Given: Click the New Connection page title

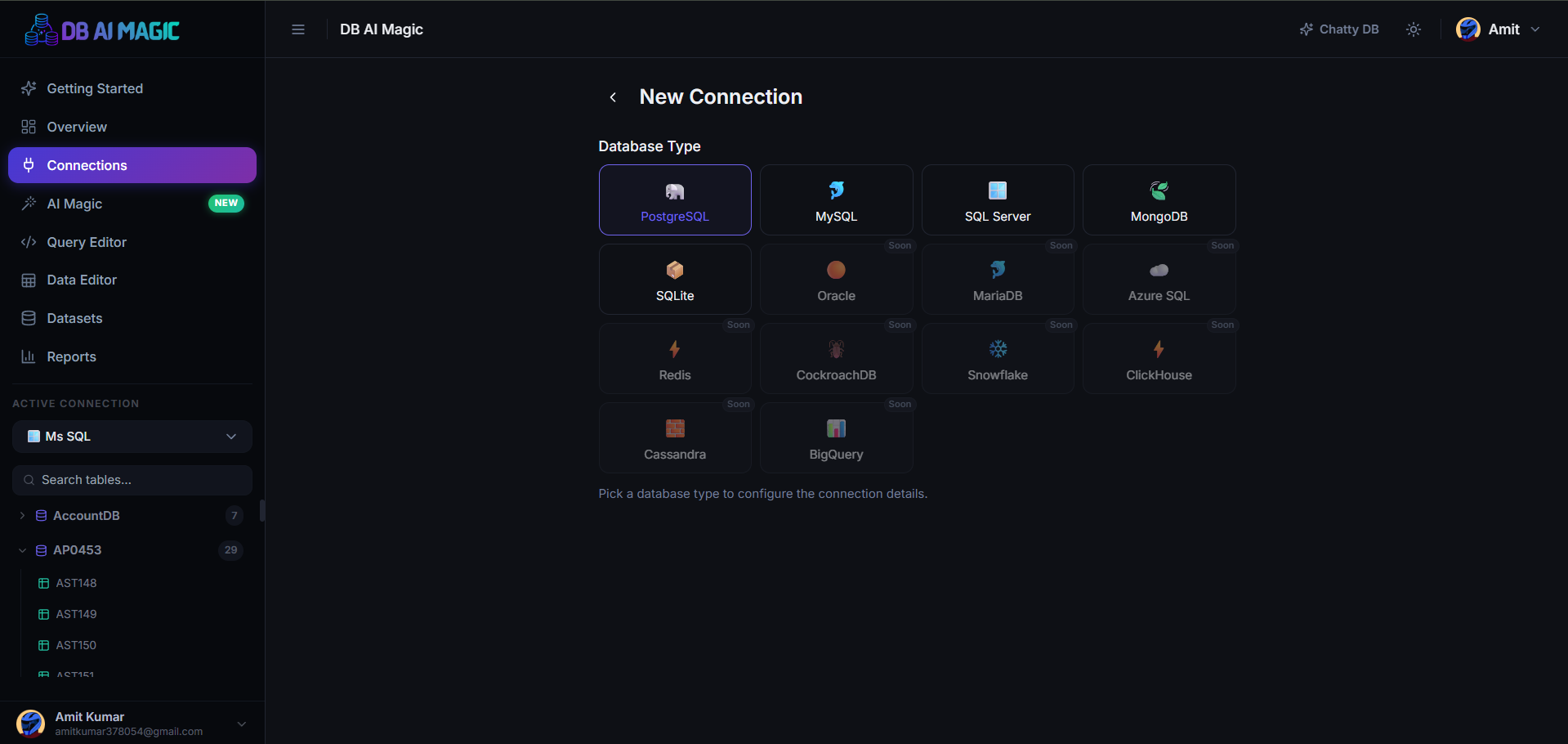Looking at the screenshot, I should tap(721, 96).
